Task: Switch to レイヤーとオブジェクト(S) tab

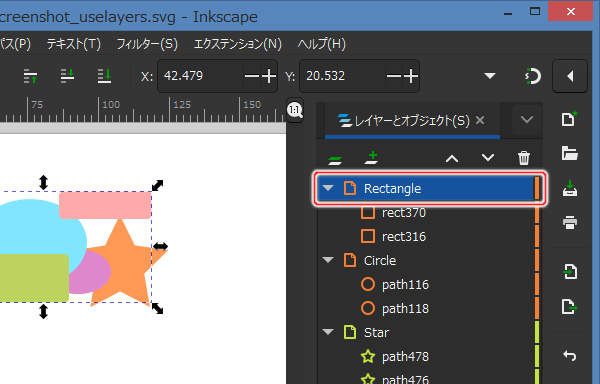Action: 412,121
